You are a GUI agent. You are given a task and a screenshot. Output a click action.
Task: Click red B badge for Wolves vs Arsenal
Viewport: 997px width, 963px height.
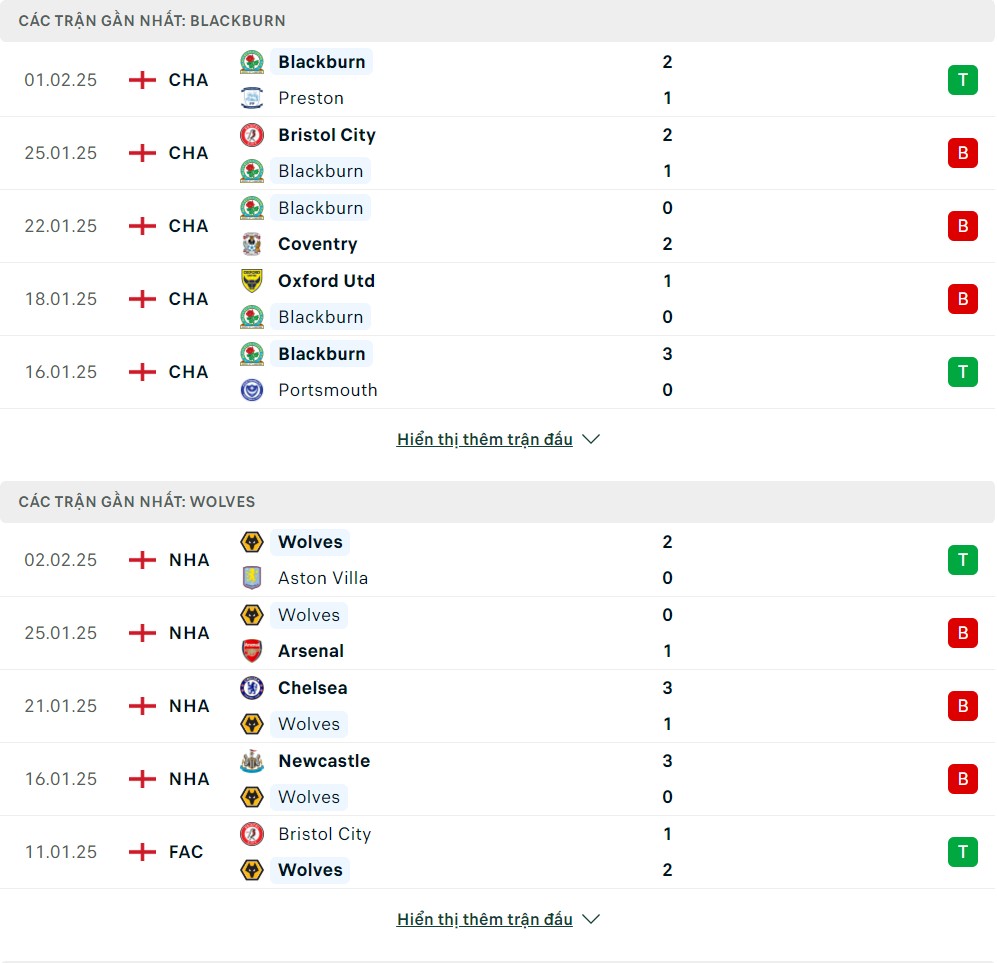963,633
